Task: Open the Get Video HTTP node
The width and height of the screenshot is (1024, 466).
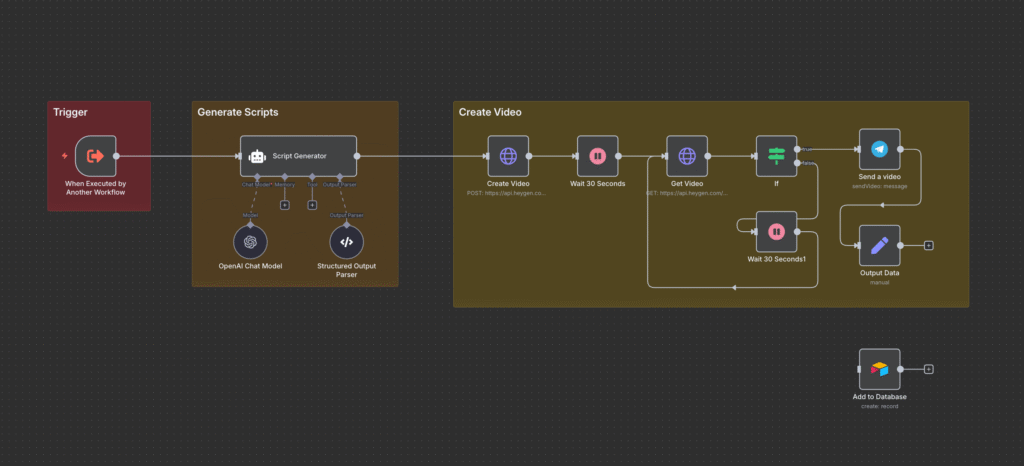Action: pos(687,156)
